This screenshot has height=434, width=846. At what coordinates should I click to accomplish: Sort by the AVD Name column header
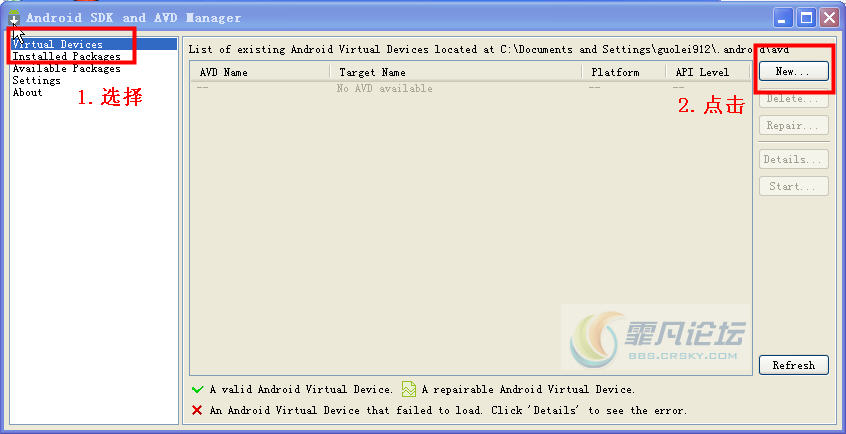tap(260, 72)
